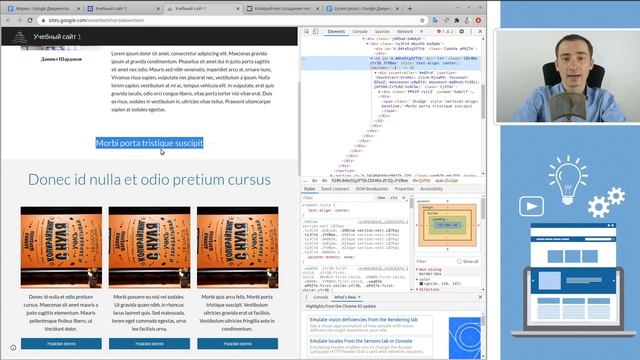Show more DevTools tabs via the chevron

coord(421,31)
